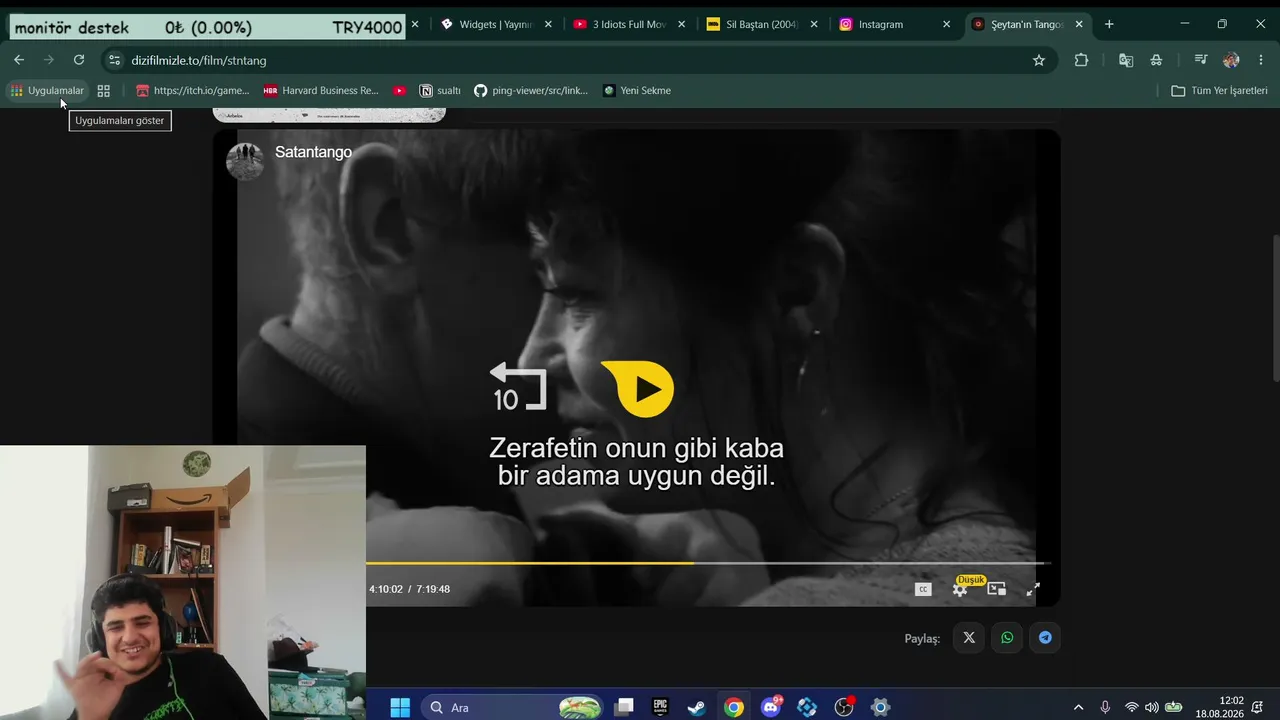Screen dimensions: 1280x720
Task: Expand the Tüm Yer İşaretleri folder
Action: pyautogui.click(x=1220, y=90)
